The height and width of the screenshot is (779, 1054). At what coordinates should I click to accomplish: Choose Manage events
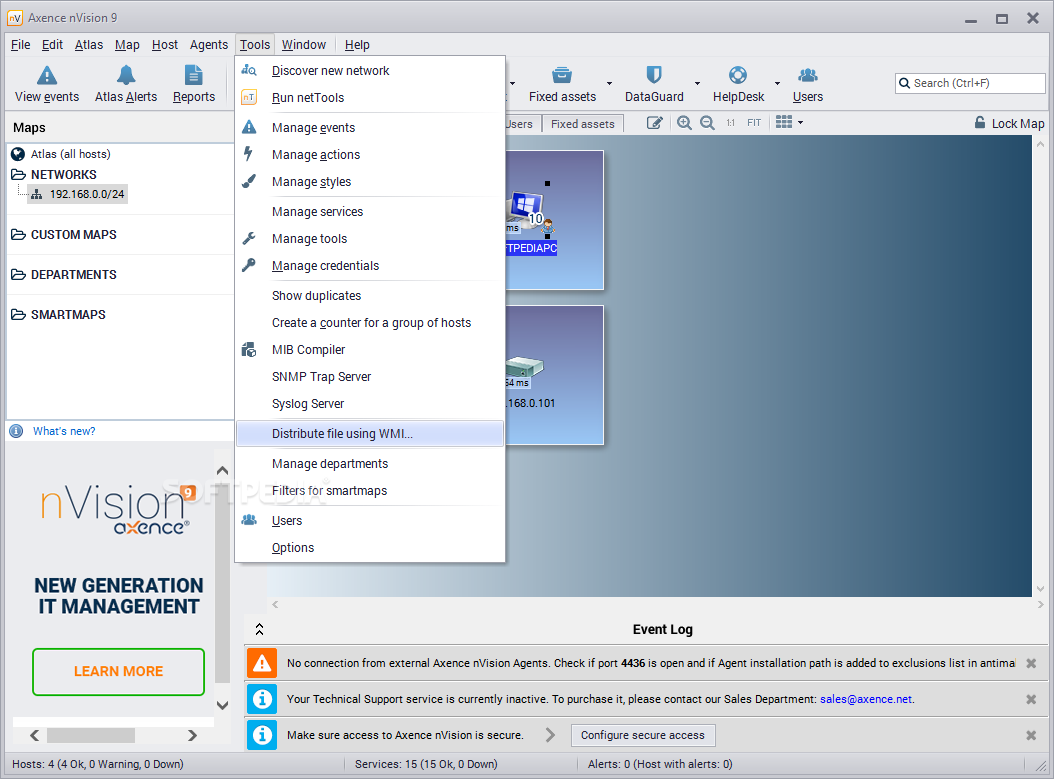[x=370, y=128]
